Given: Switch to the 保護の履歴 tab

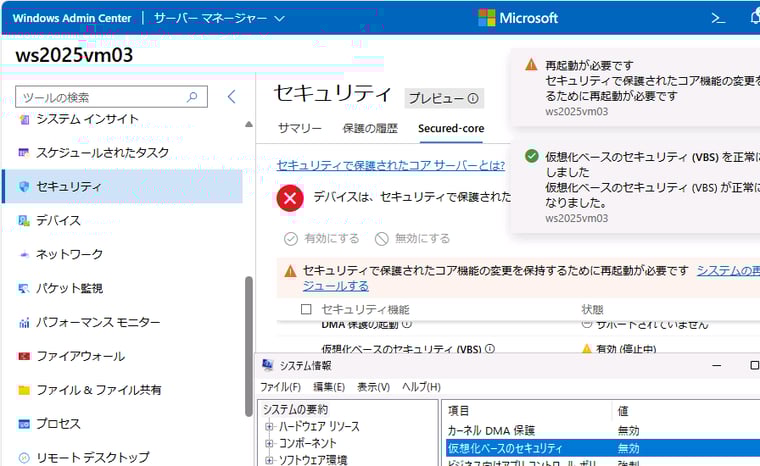Looking at the screenshot, I should 370,129.
